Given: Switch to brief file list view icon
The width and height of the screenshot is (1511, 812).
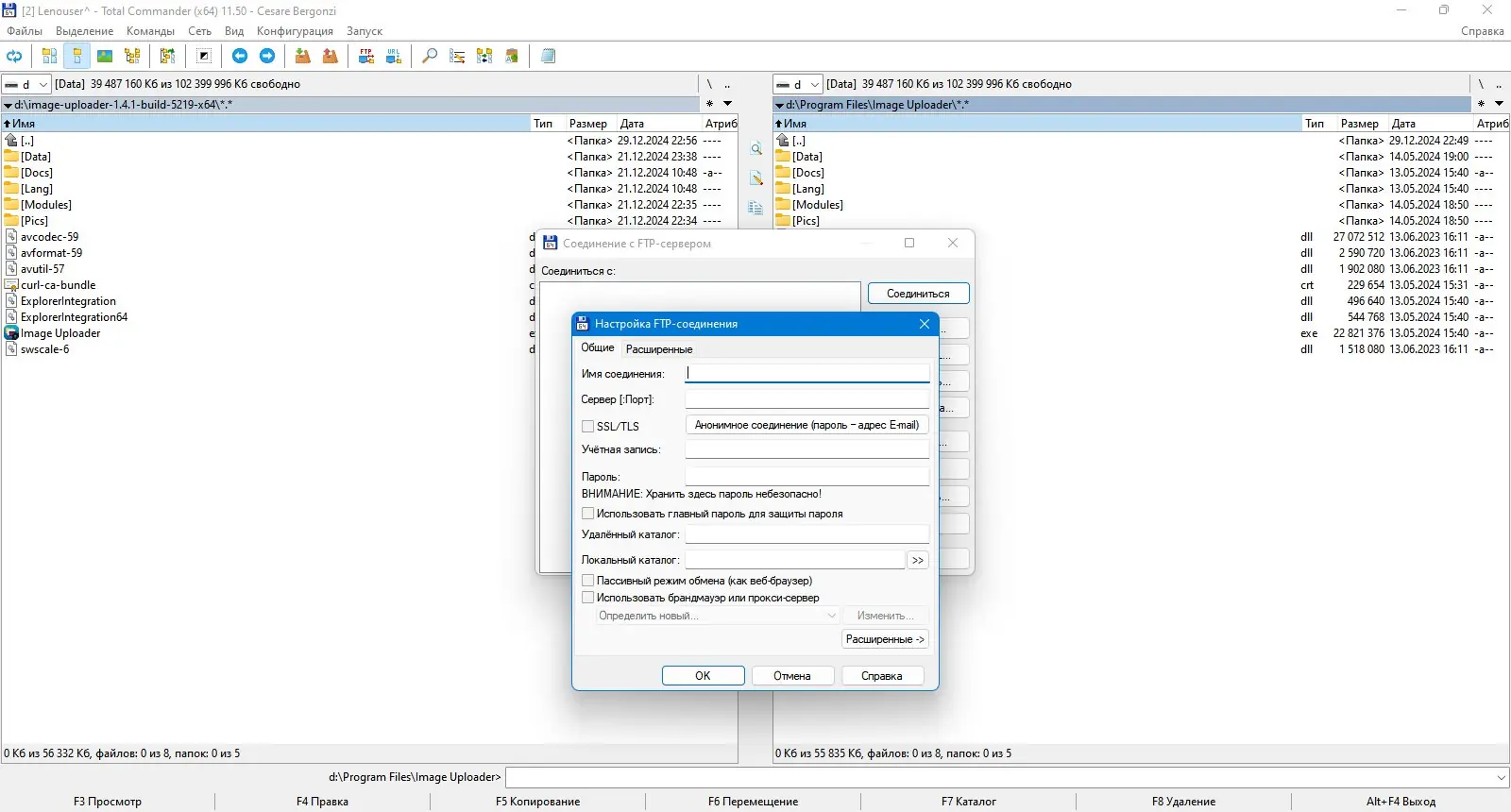Looking at the screenshot, I should 50,56.
